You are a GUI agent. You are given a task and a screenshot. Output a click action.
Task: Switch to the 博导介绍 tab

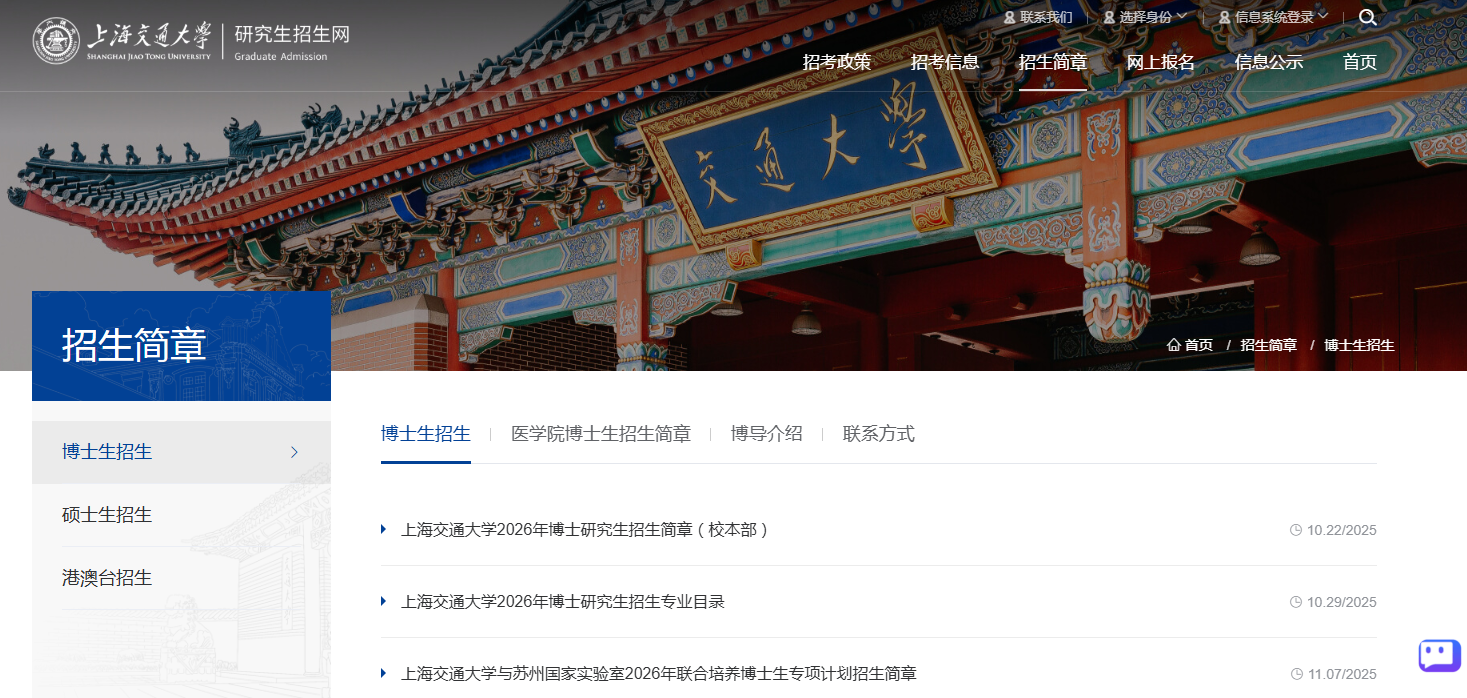pos(766,434)
